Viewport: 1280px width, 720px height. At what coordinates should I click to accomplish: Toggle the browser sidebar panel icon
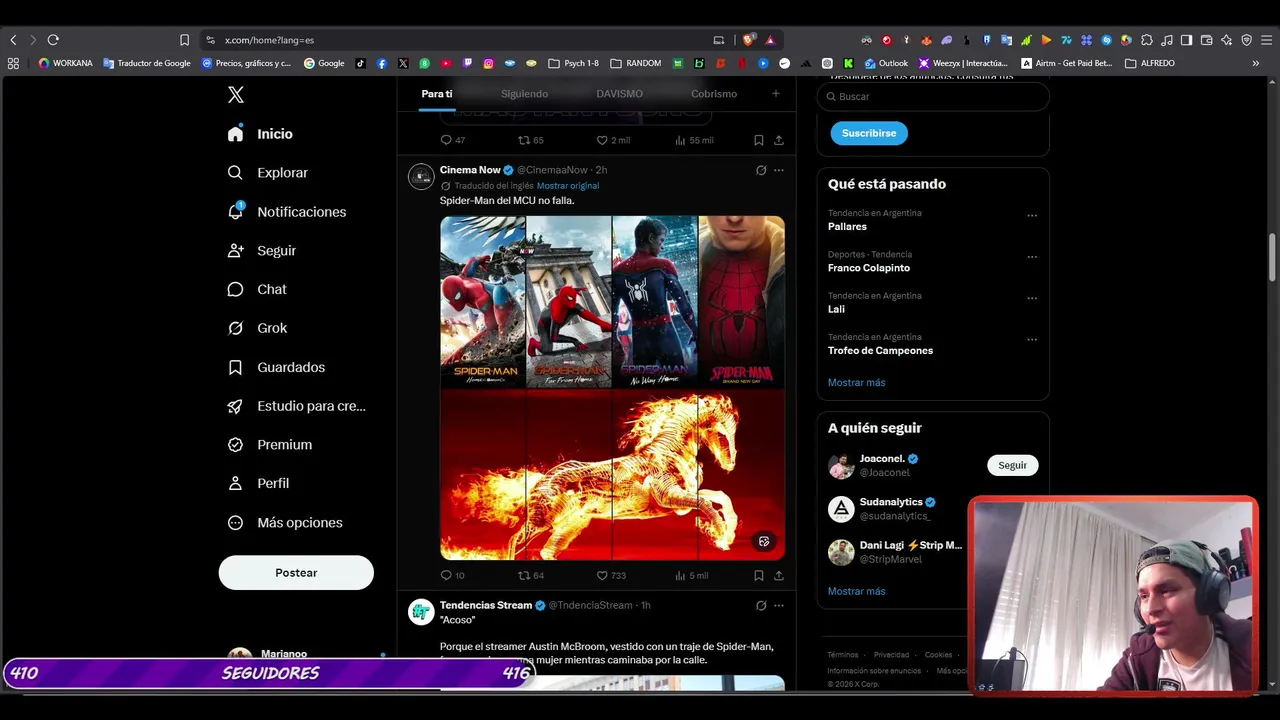click(x=1186, y=40)
